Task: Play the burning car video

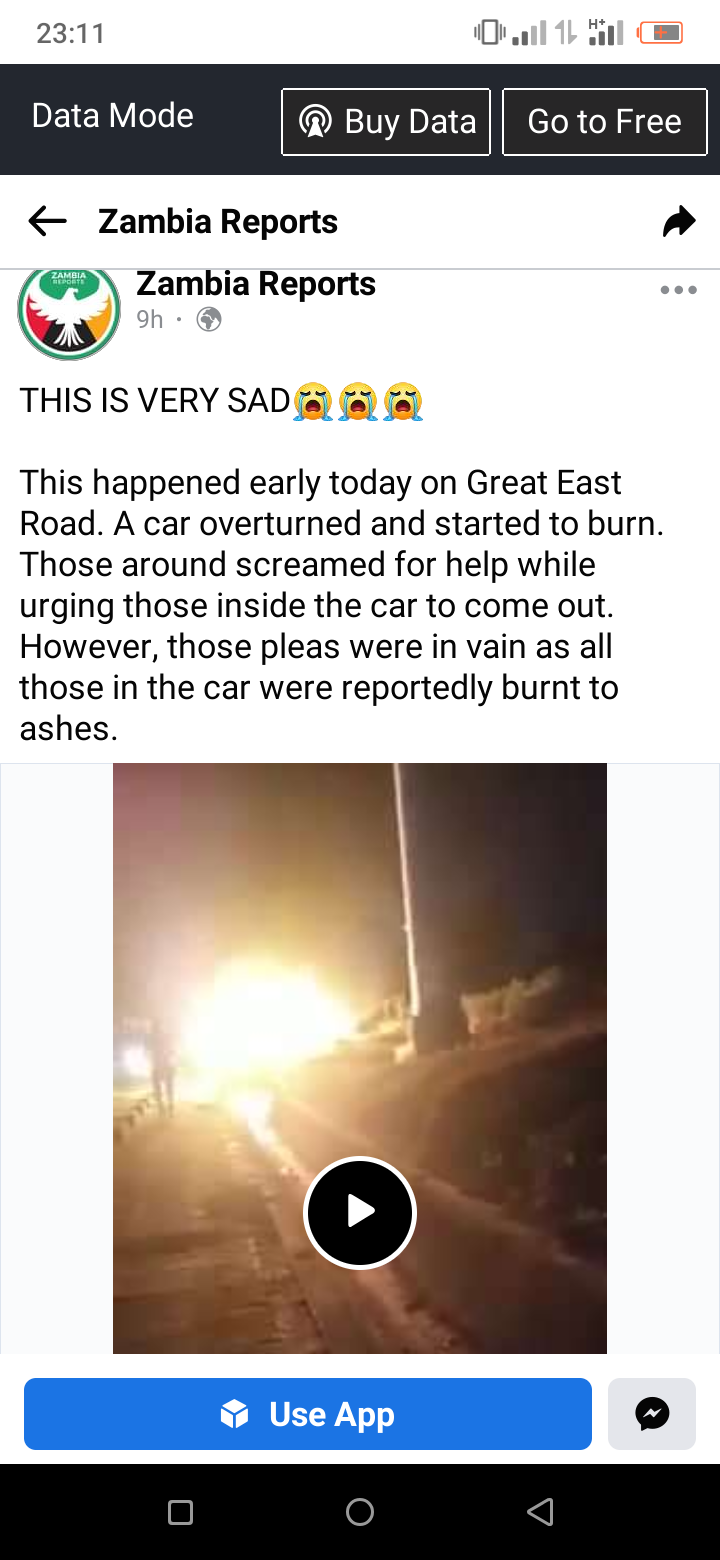Action: pyautogui.click(x=360, y=1212)
